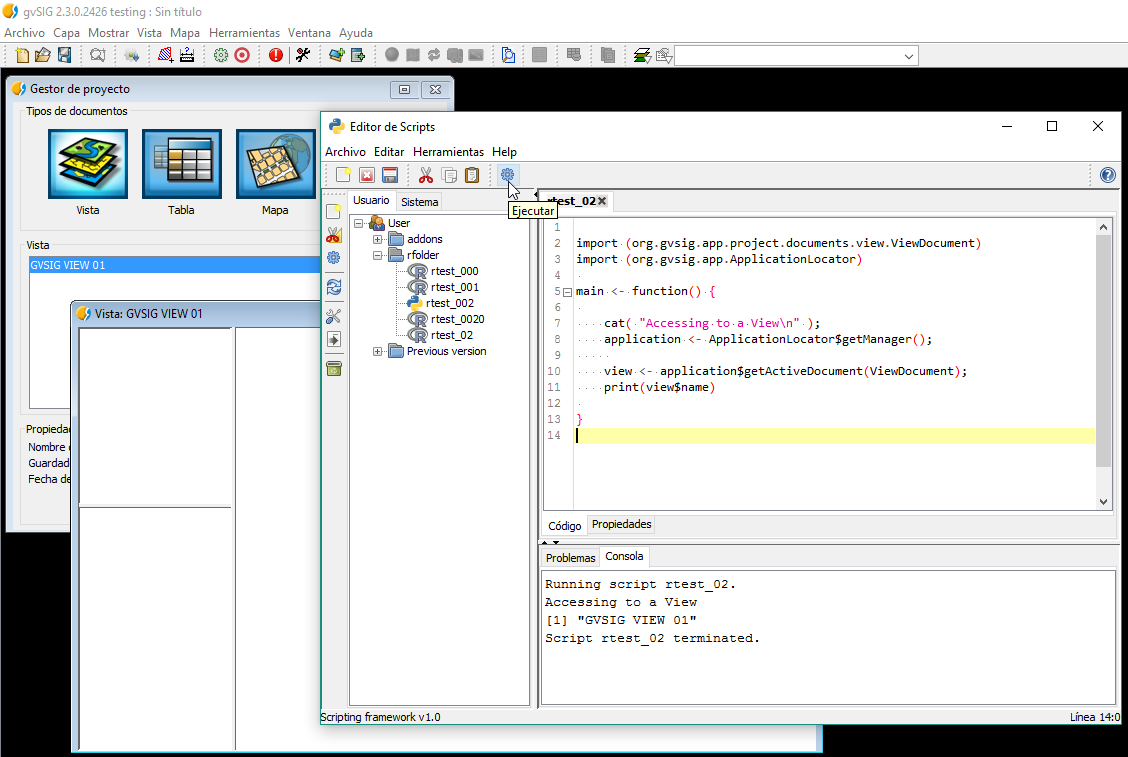Screen dimensions: 1128x757
Task: Create a new script with the new file icon
Action: pyautogui.click(x=343, y=174)
